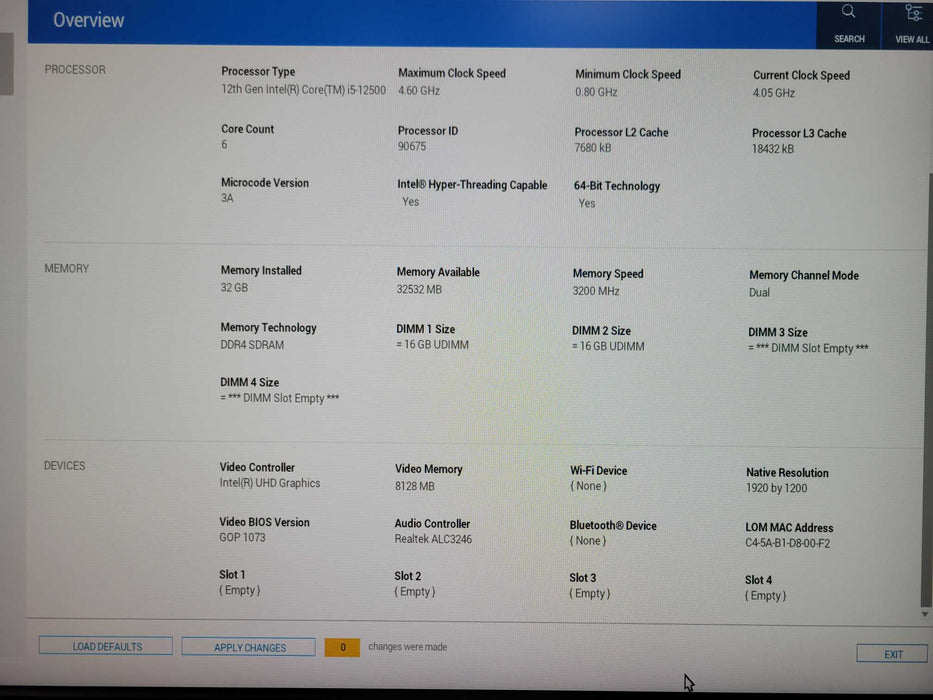This screenshot has width=933, height=700.
Task: Click the Processor L3 Cache value 18432 kB
Action: pyautogui.click(x=772, y=149)
